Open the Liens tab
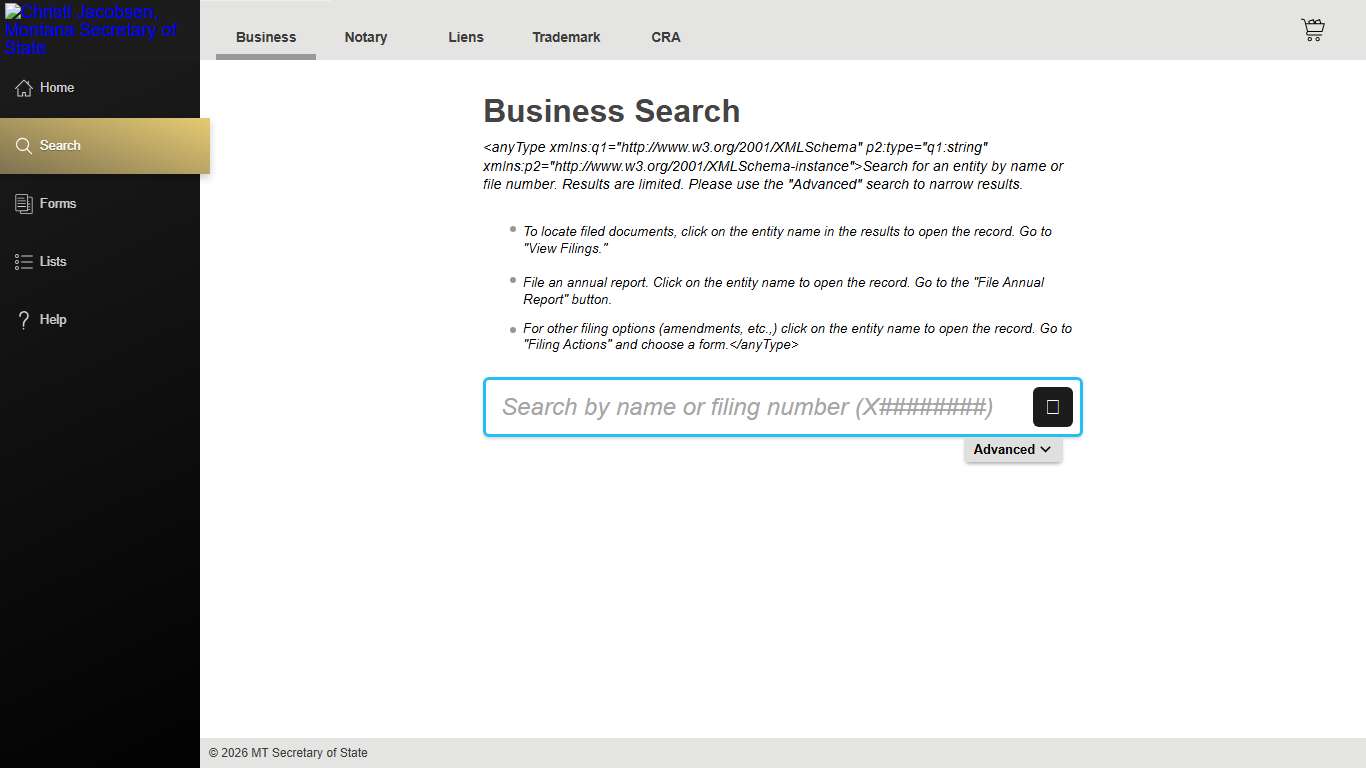 466,37
